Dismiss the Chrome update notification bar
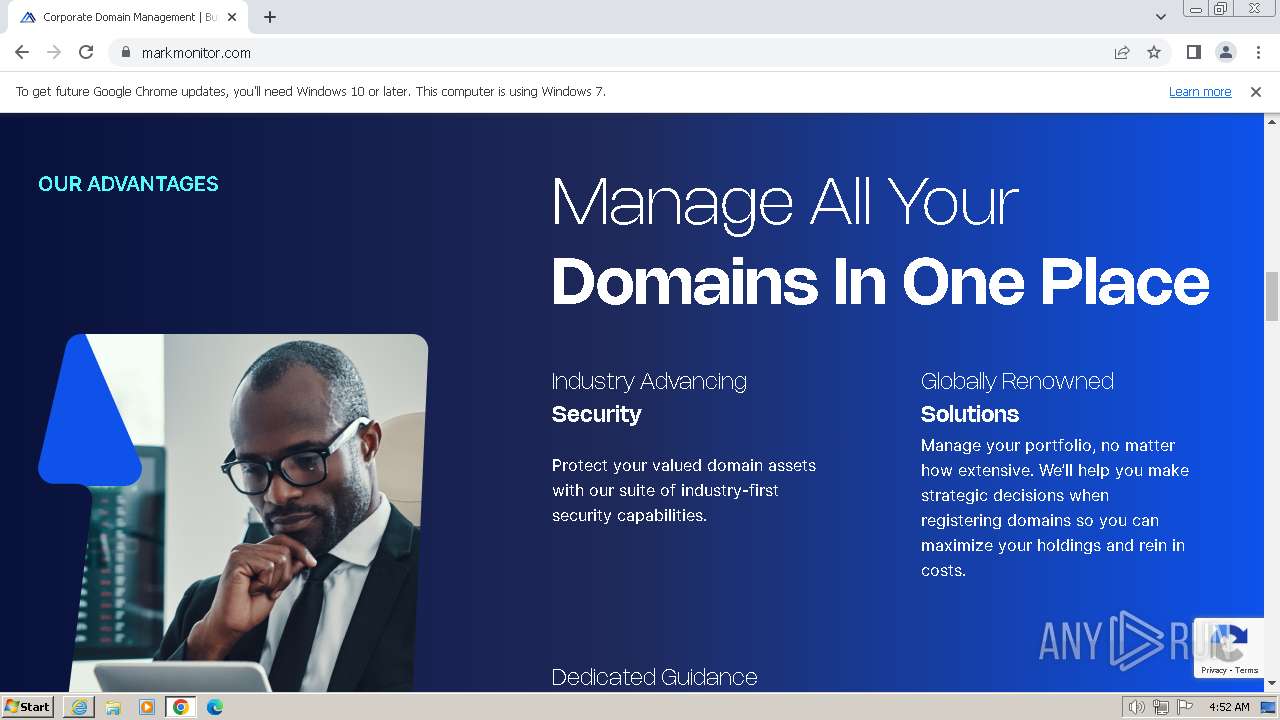This screenshot has height=720, width=1280. pyautogui.click(x=1256, y=92)
